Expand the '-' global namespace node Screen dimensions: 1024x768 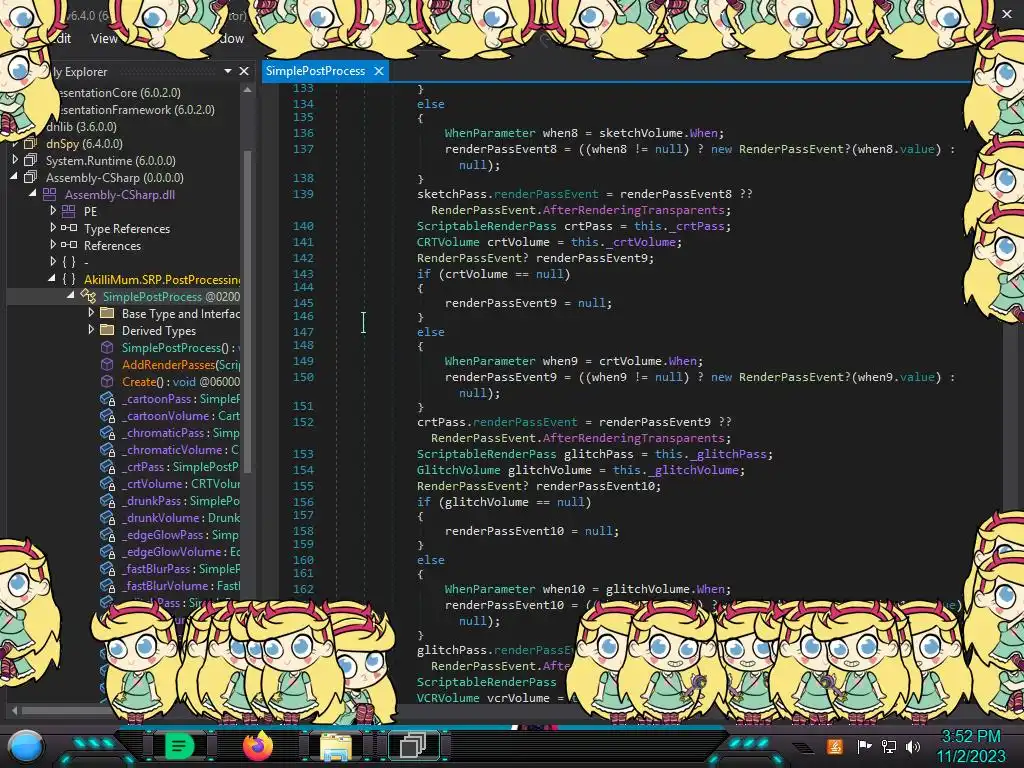click(x=53, y=261)
